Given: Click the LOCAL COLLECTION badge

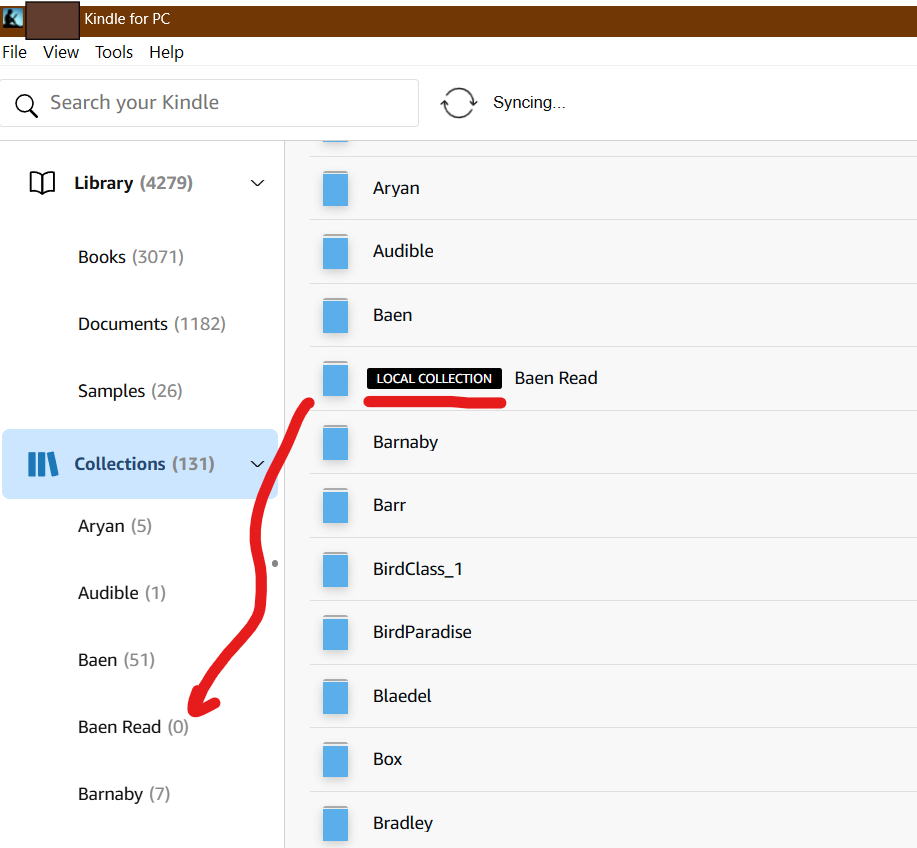Looking at the screenshot, I should 434,378.
